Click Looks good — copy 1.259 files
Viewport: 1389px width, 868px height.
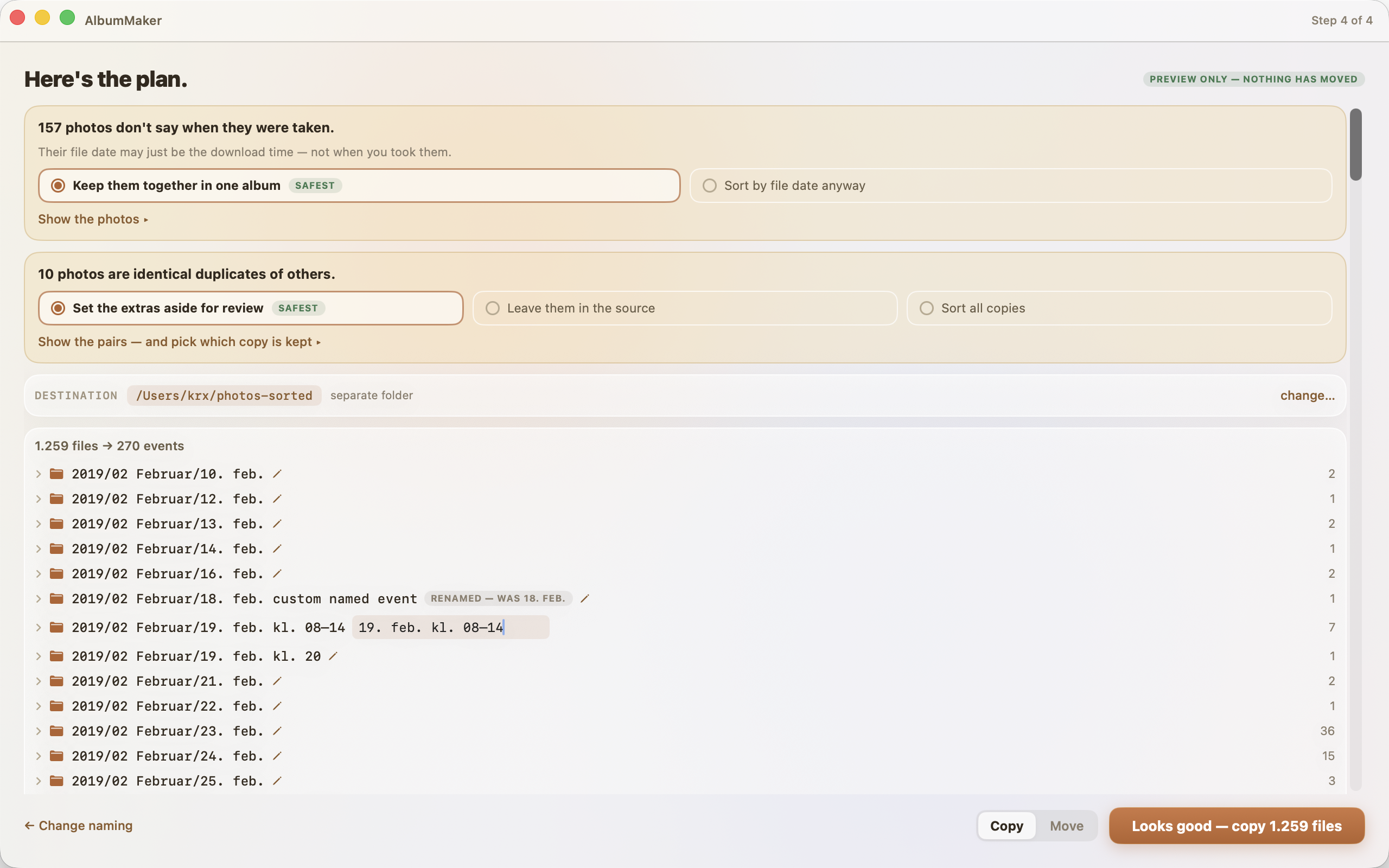pyautogui.click(x=1237, y=826)
